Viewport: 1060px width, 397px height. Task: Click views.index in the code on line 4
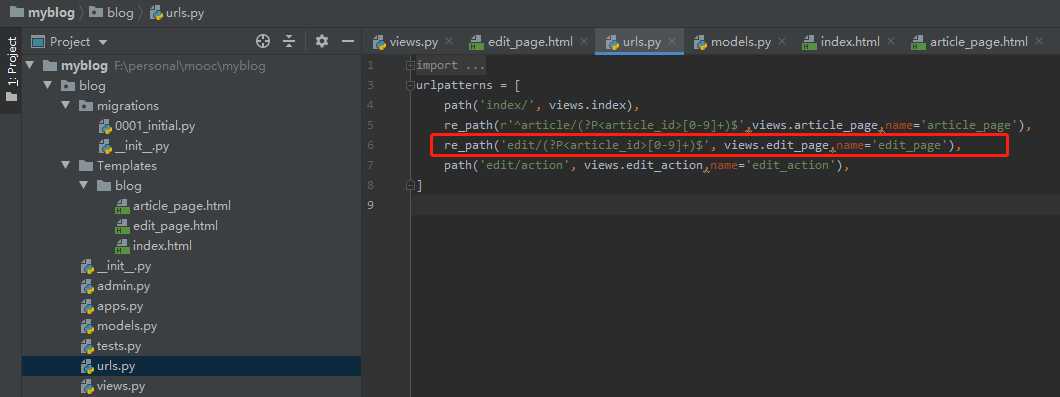point(589,105)
